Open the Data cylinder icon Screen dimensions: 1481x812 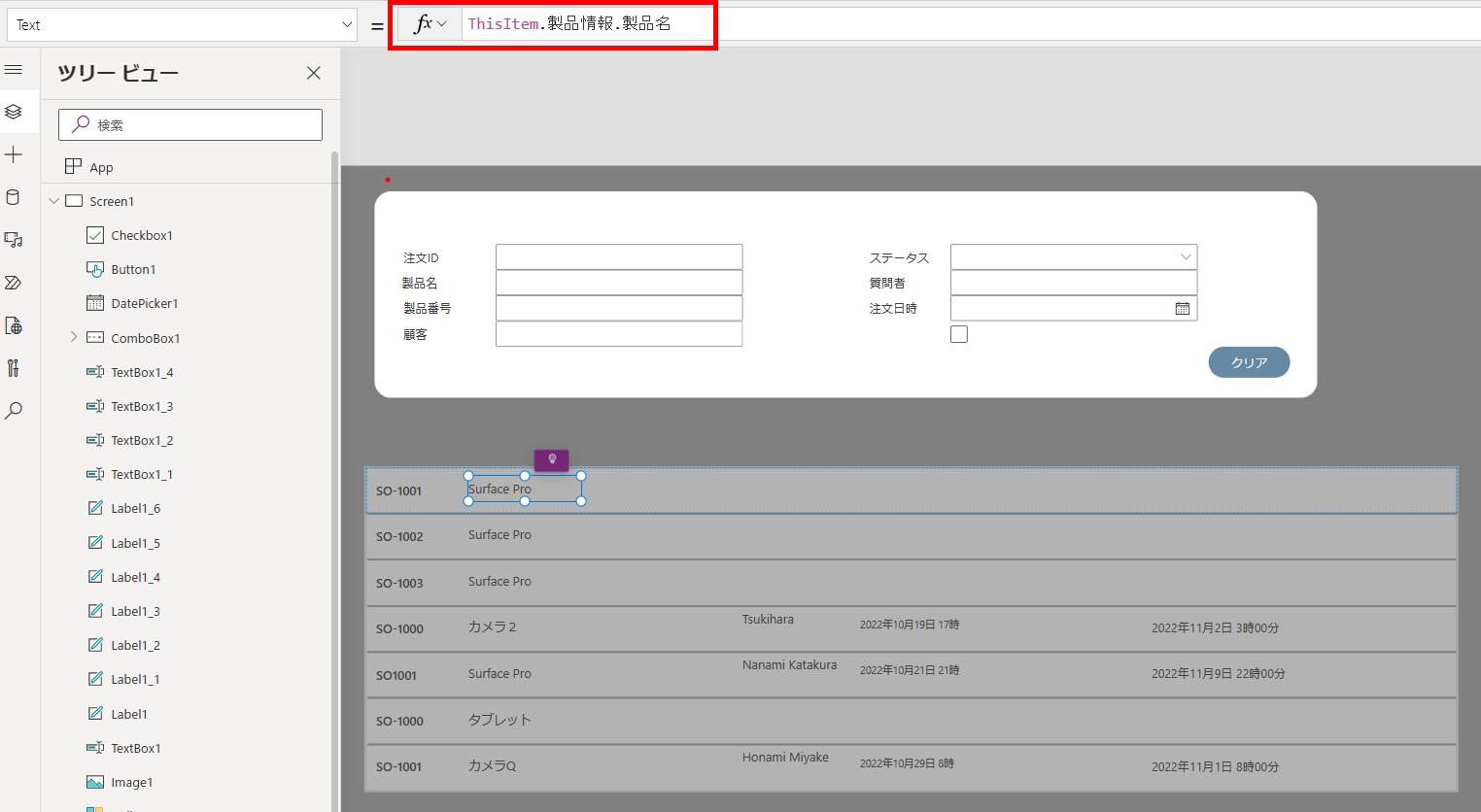coord(14,197)
